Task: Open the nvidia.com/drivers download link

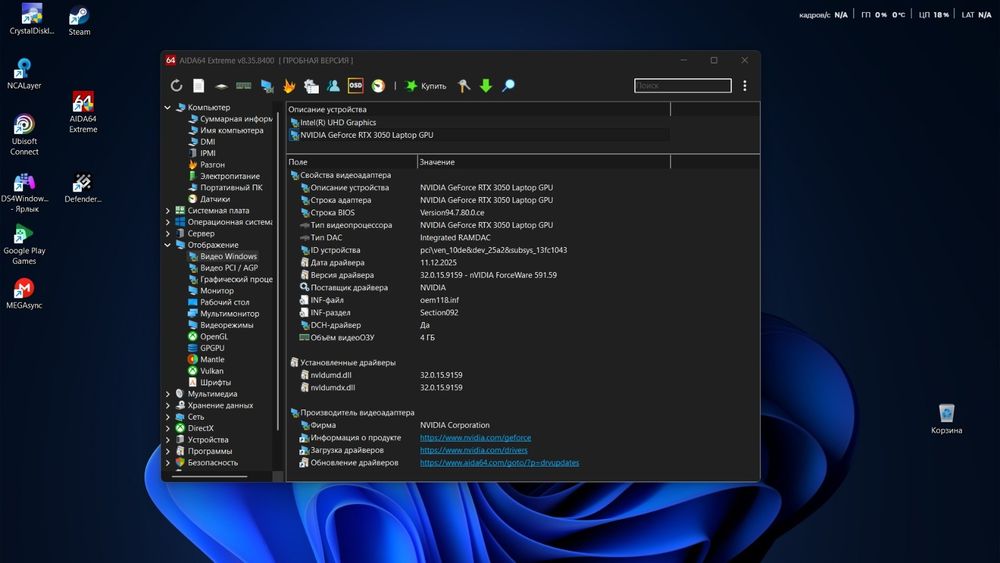Action: (473, 450)
